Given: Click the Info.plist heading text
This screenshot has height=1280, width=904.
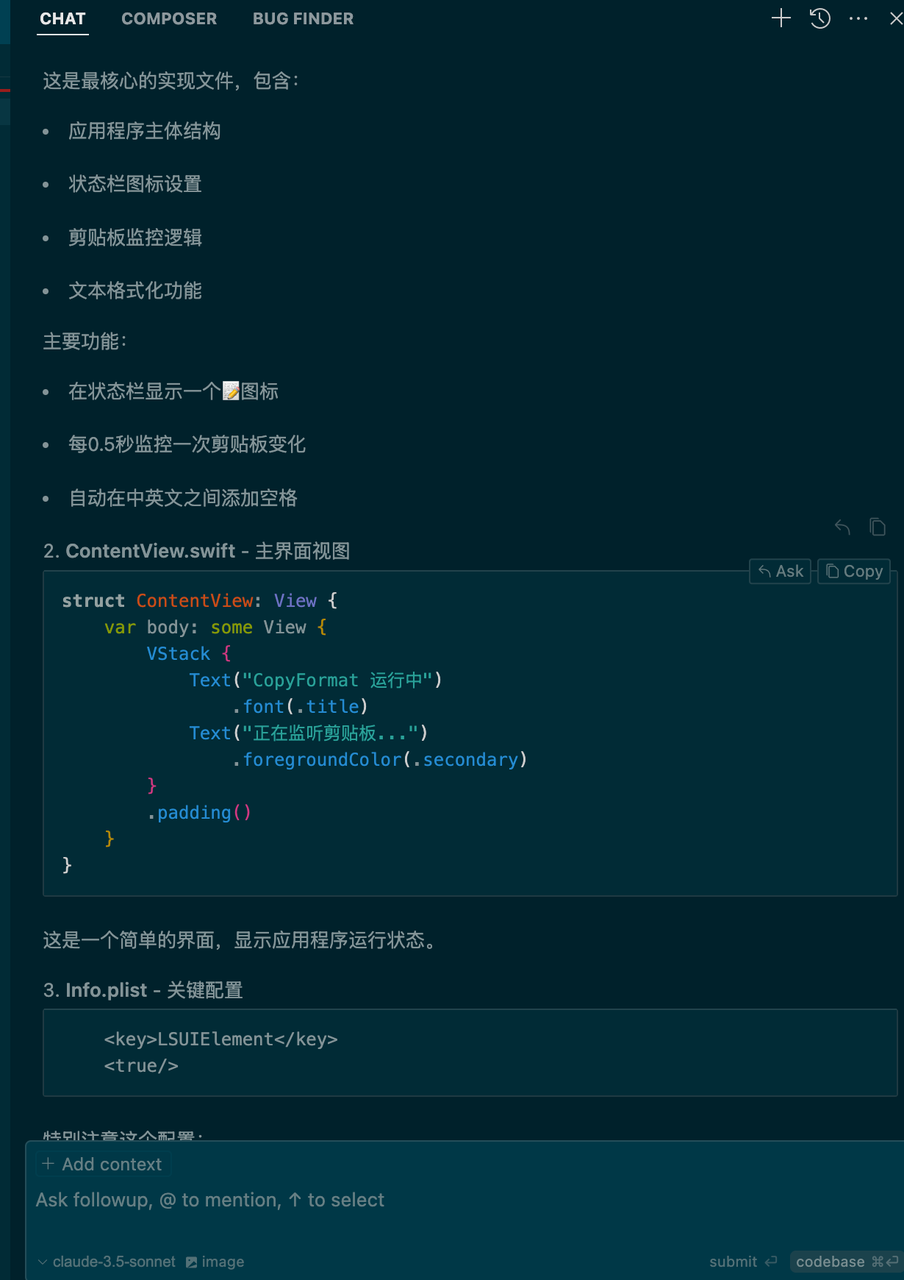Looking at the screenshot, I should [107, 990].
